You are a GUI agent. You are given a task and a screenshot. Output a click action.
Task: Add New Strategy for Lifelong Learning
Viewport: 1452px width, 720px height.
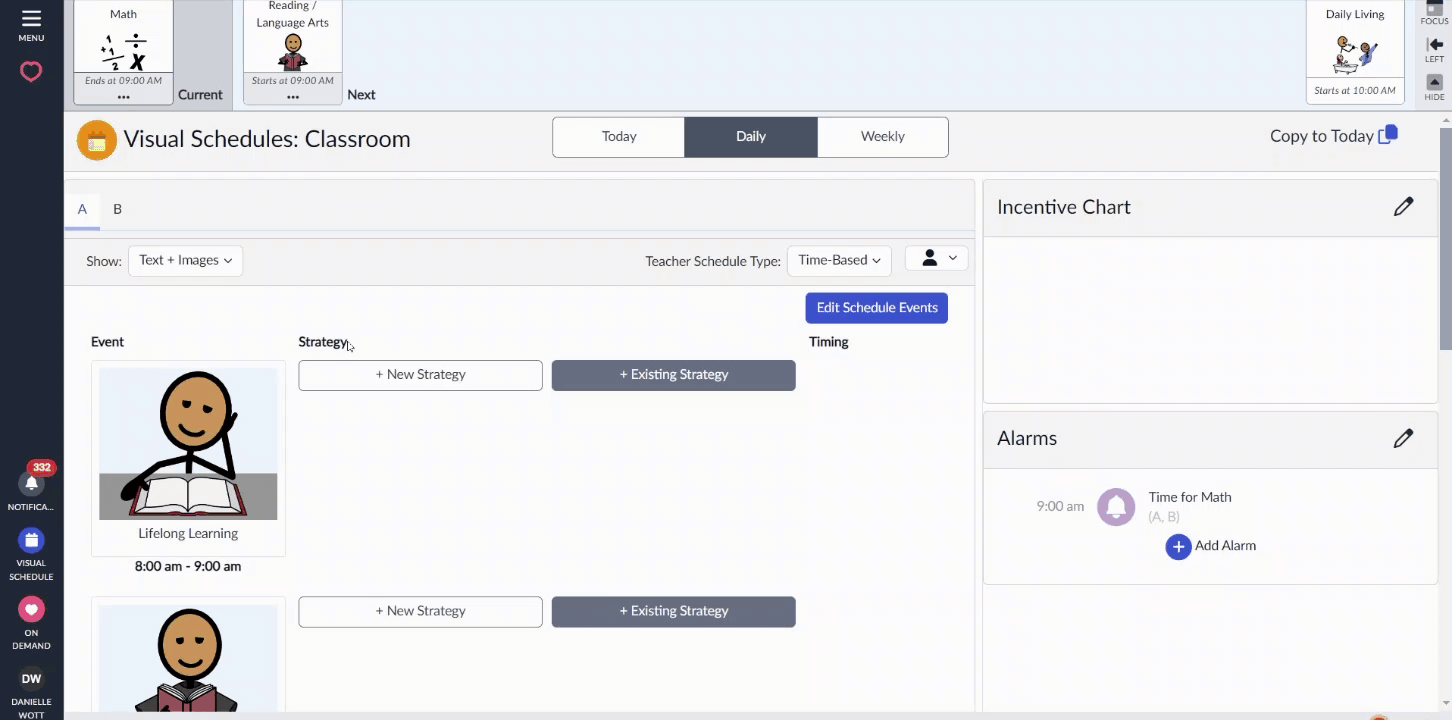[420, 375]
